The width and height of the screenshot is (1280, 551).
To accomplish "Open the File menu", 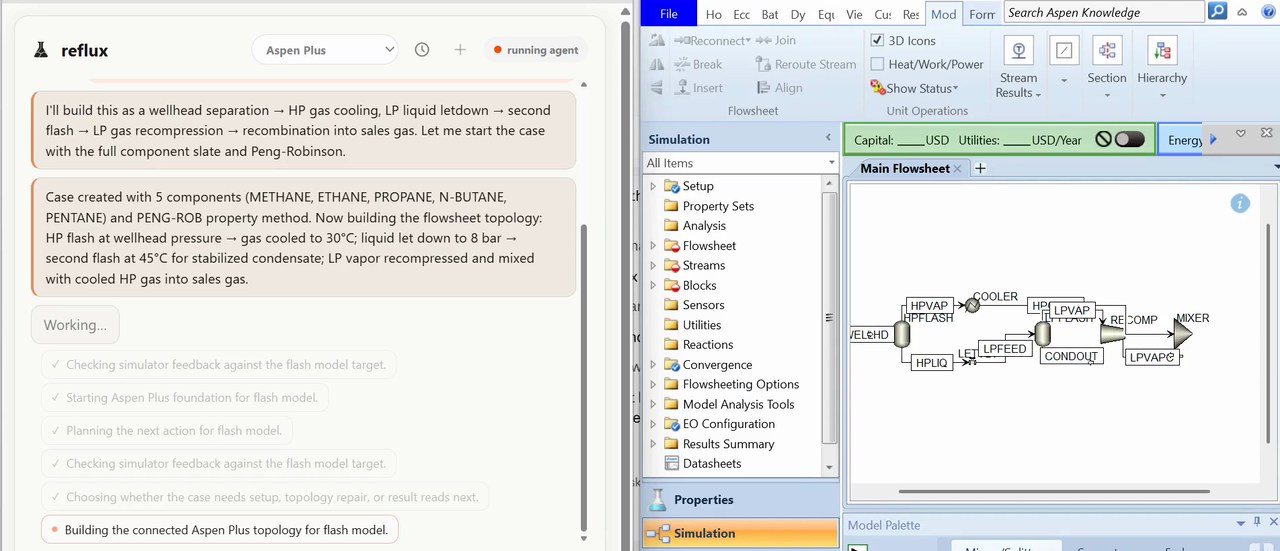I will (669, 13).
